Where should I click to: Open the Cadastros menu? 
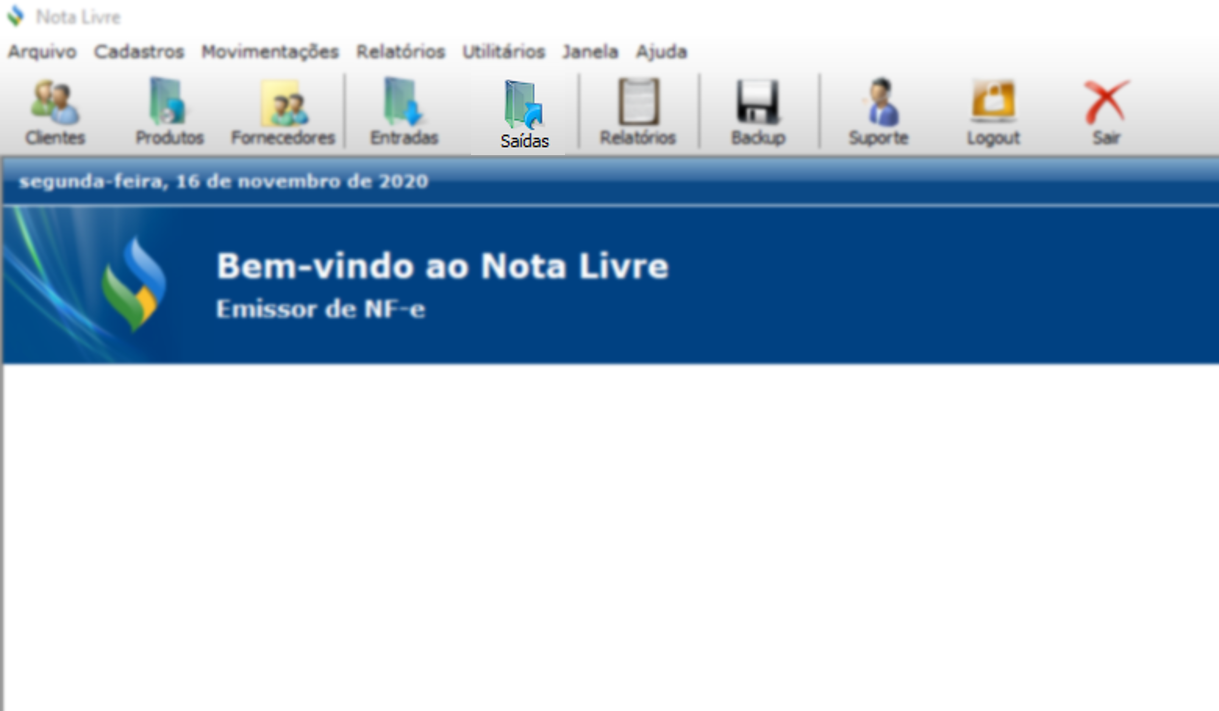(x=139, y=52)
